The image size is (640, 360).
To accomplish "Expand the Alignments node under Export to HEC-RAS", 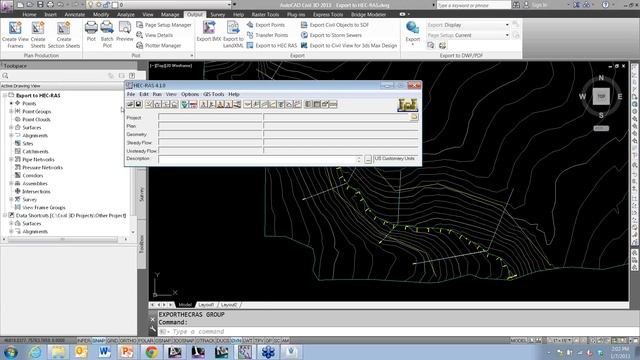I will pyautogui.click(x=11, y=136).
